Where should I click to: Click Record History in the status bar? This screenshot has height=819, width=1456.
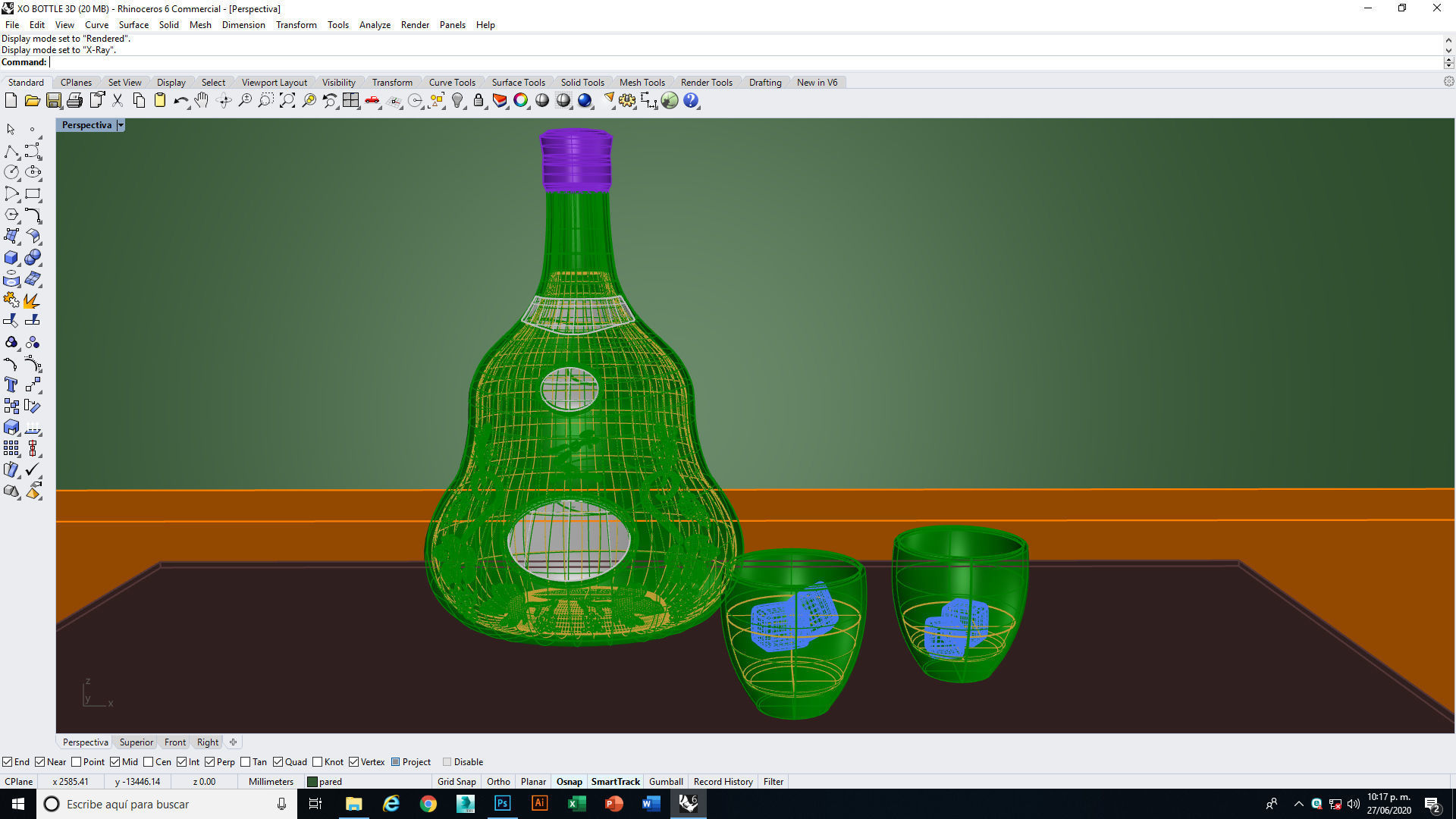pyautogui.click(x=723, y=782)
